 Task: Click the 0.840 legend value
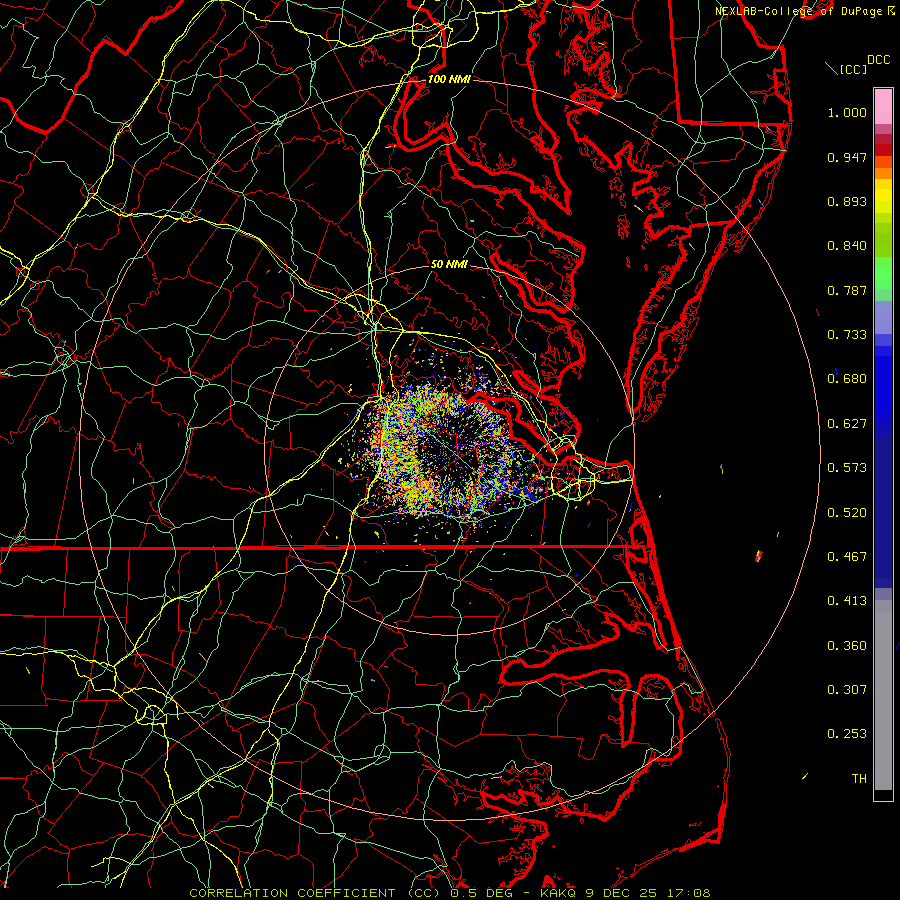coord(847,246)
